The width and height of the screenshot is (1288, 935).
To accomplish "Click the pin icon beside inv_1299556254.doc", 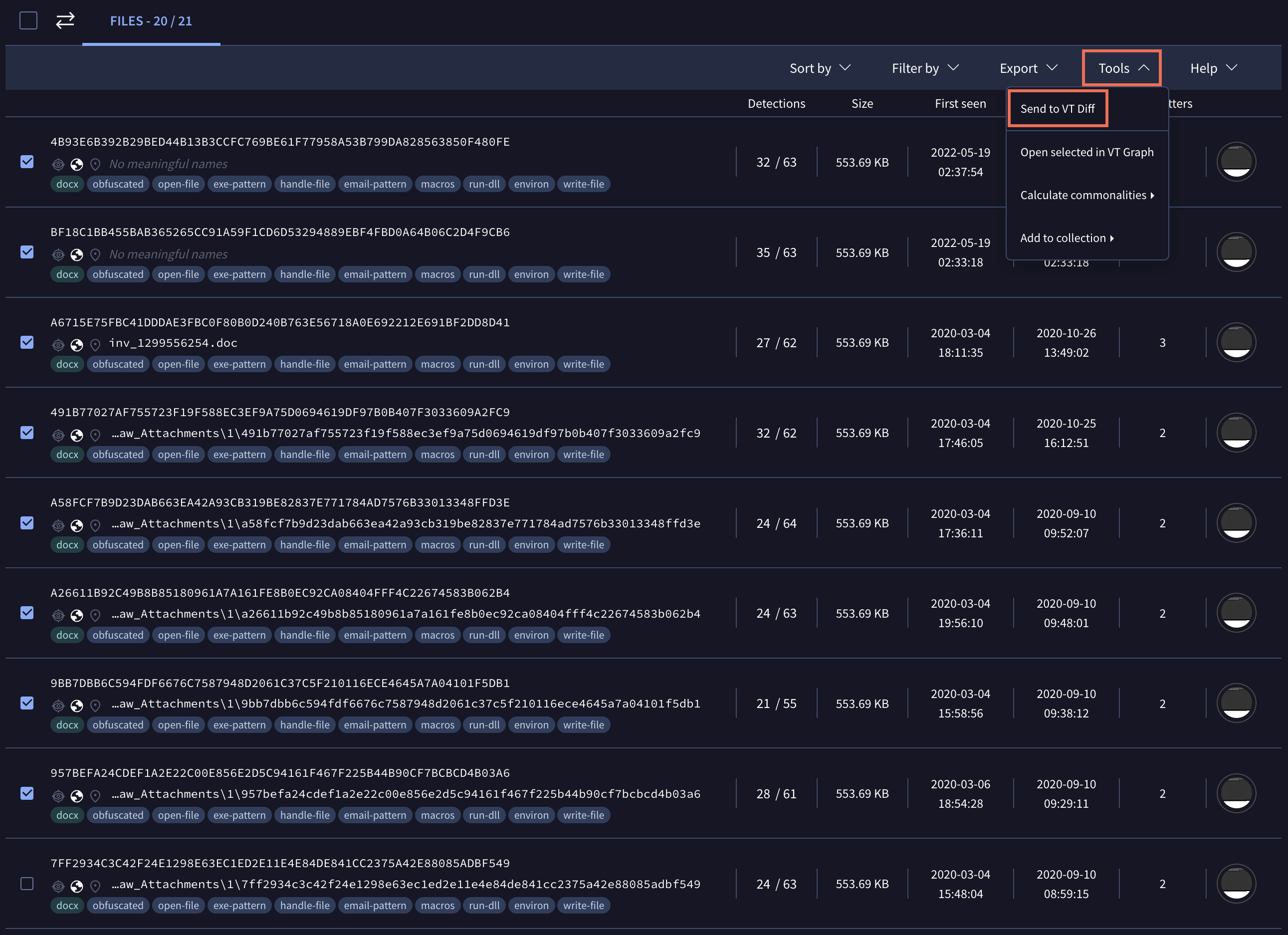I will tap(95, 345).
